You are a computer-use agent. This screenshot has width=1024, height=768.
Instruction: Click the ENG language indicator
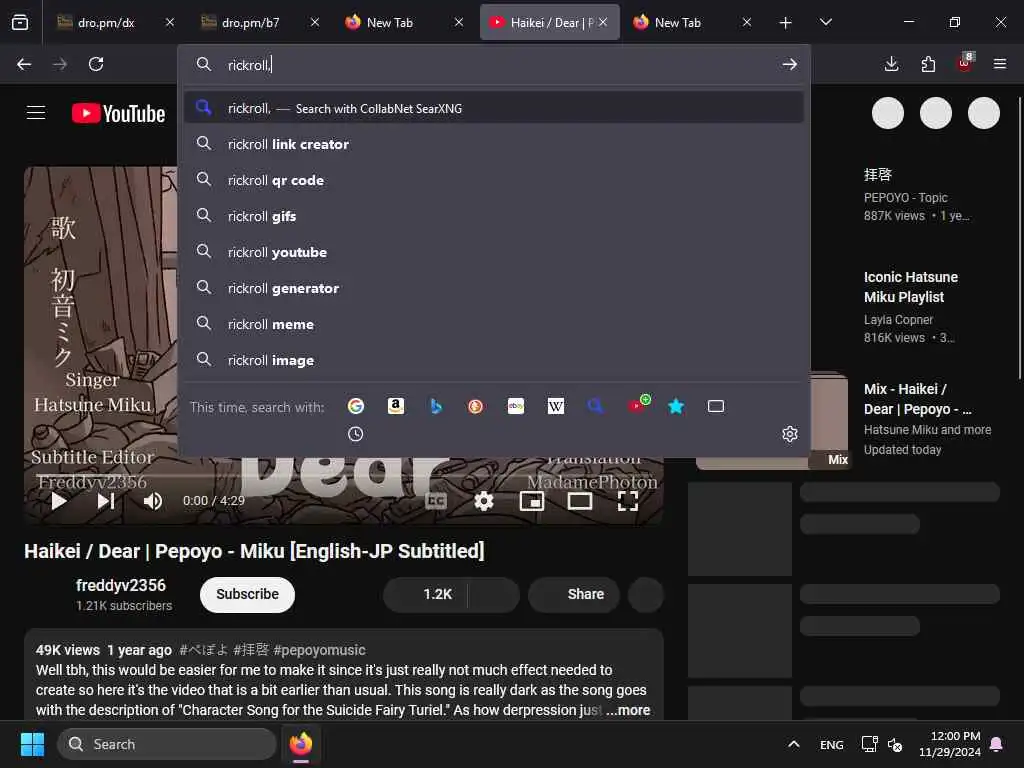tap(831, 744)
